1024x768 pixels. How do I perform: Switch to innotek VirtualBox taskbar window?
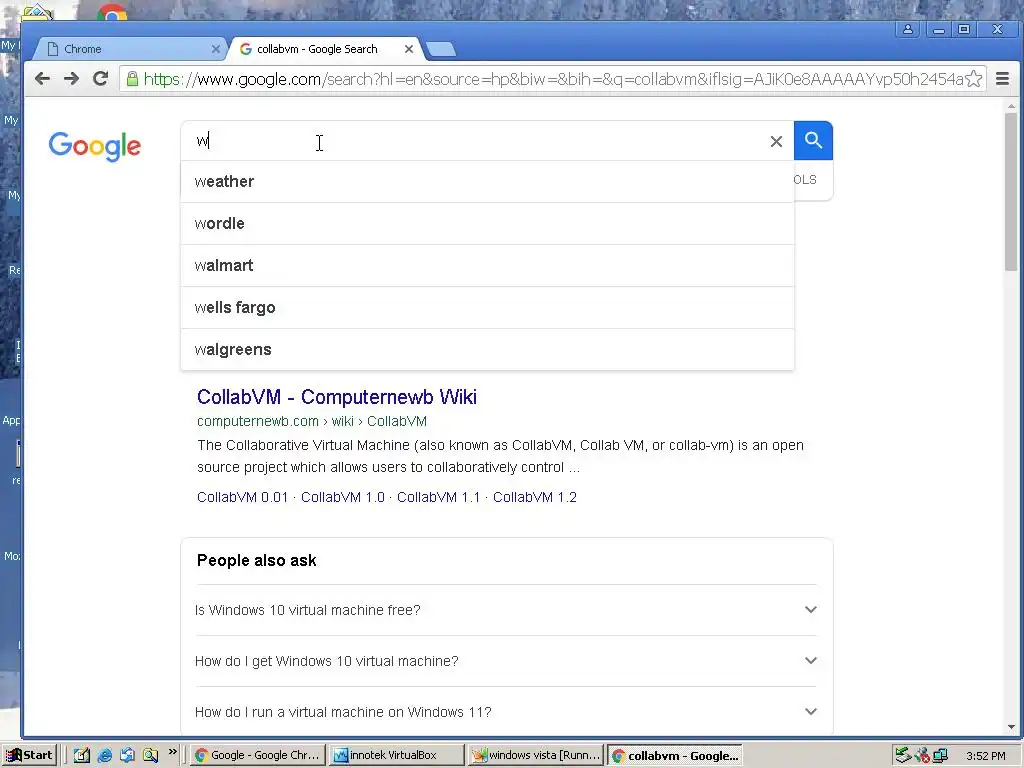(x=395, y=755)
